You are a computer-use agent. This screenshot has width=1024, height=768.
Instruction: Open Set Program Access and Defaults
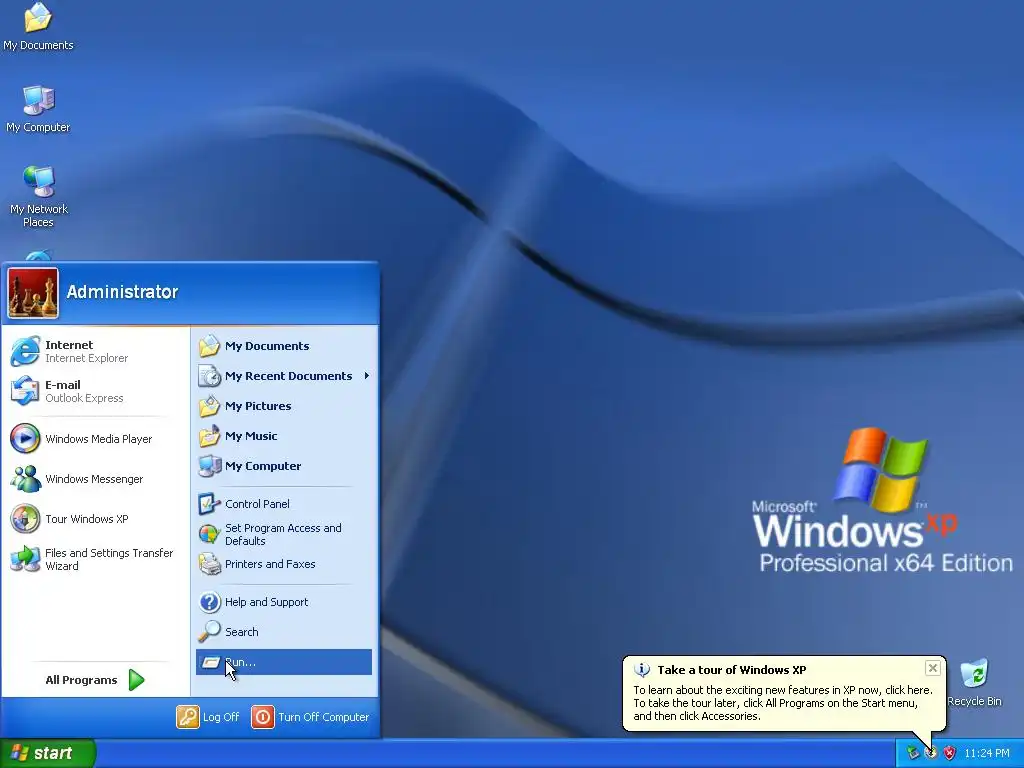pyautogui.click(x=283, y=534)
